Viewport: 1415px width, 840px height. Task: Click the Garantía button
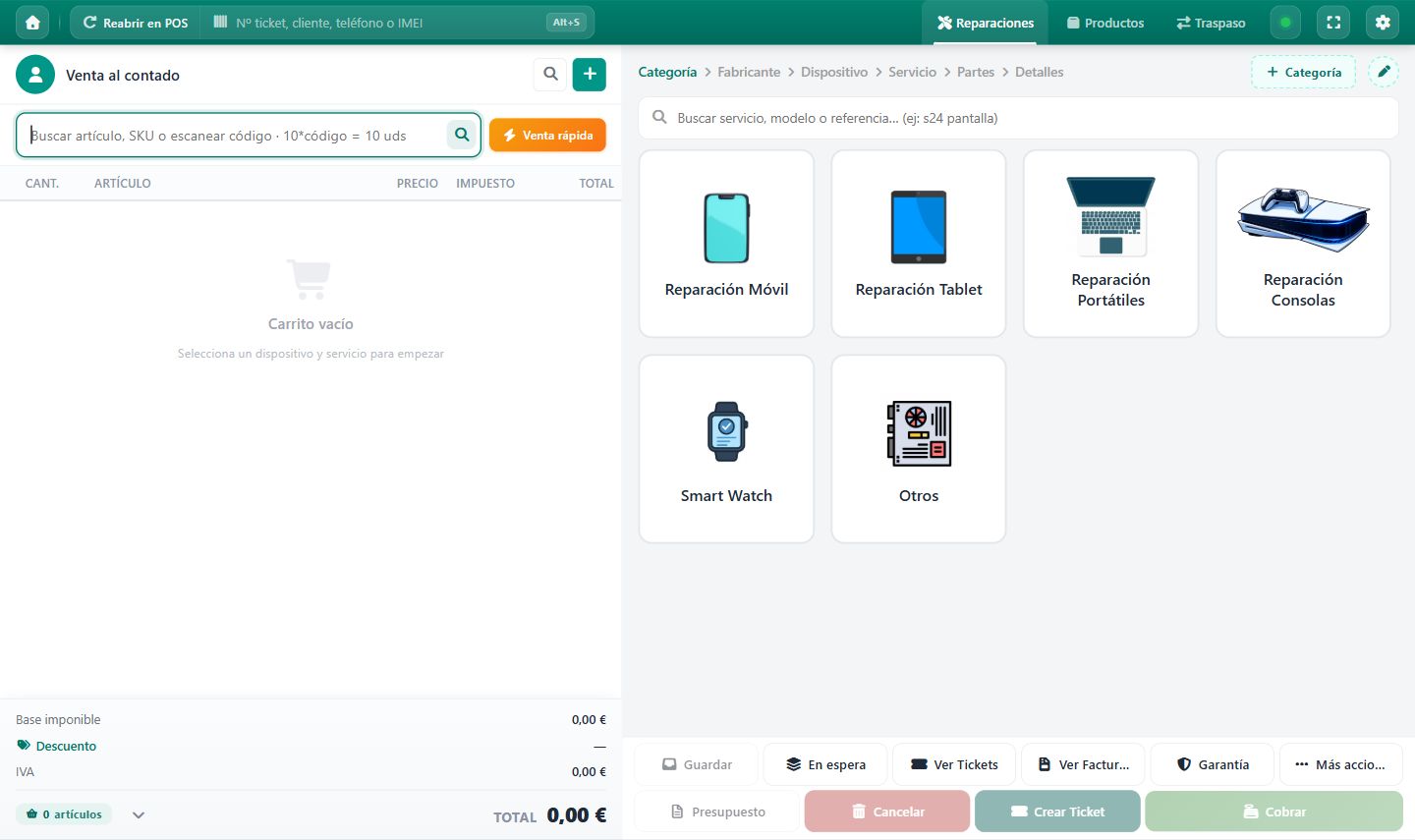click(x=1212, y=764)
